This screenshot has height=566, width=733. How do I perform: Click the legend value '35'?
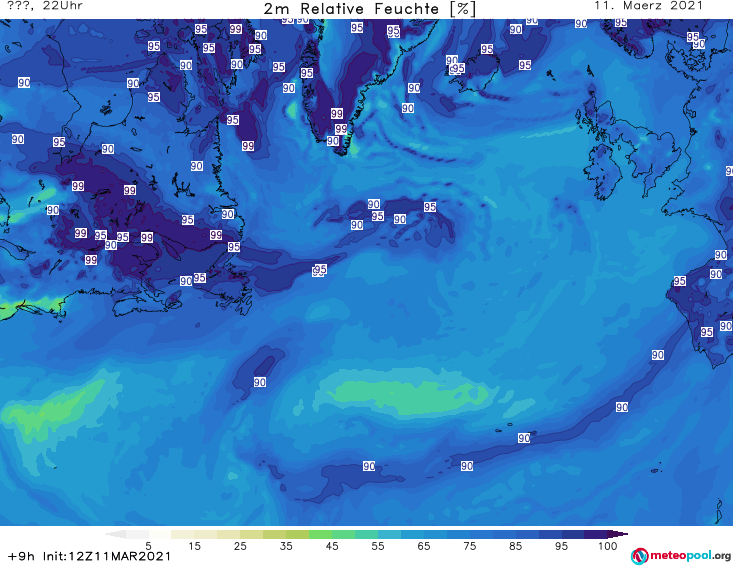[286, 546]
